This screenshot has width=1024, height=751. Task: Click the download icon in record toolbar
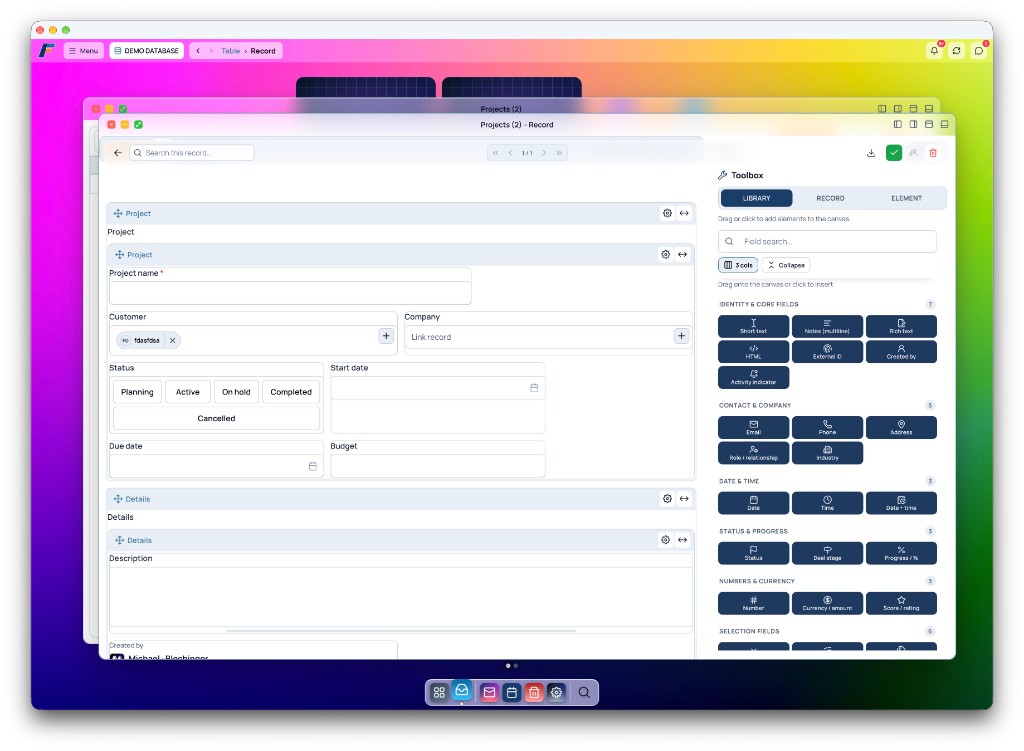point(871,153)
